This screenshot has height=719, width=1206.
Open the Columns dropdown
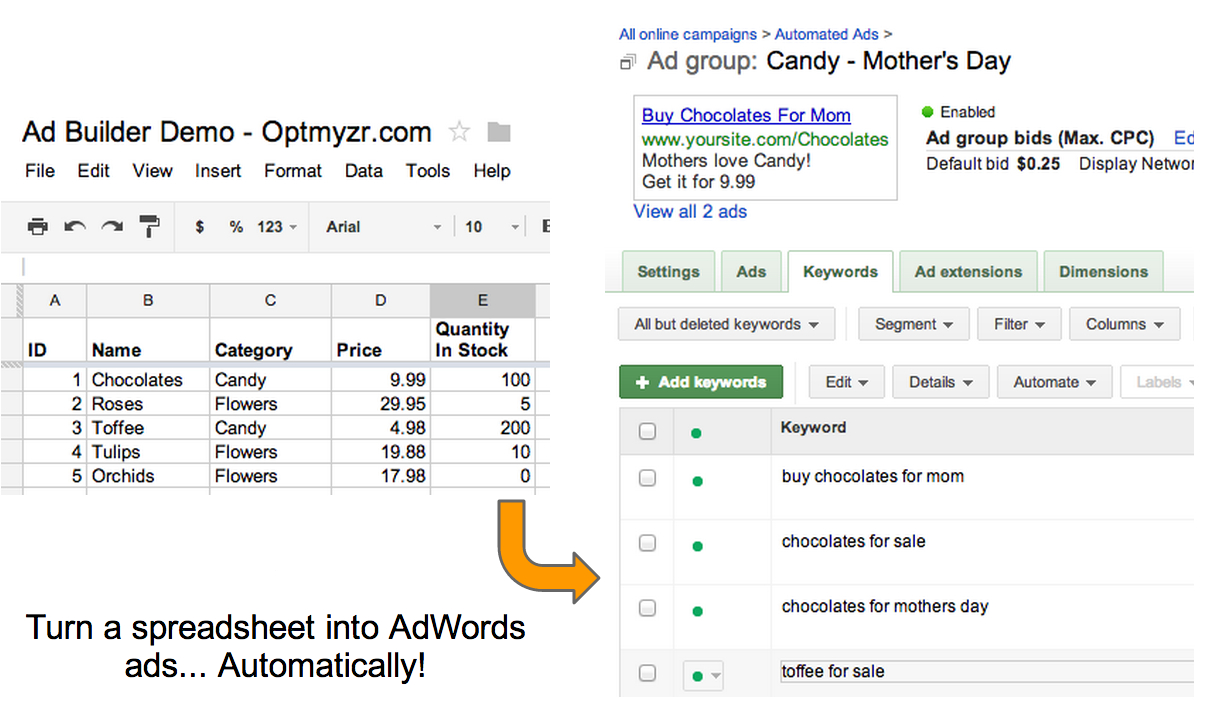[x=1124, y=324]
